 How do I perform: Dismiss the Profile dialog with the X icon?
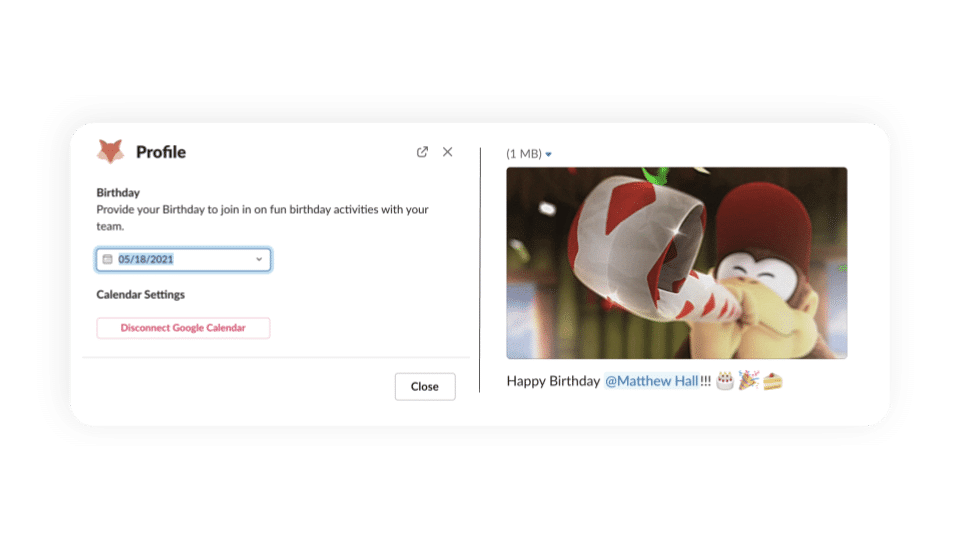coord(448,152)
